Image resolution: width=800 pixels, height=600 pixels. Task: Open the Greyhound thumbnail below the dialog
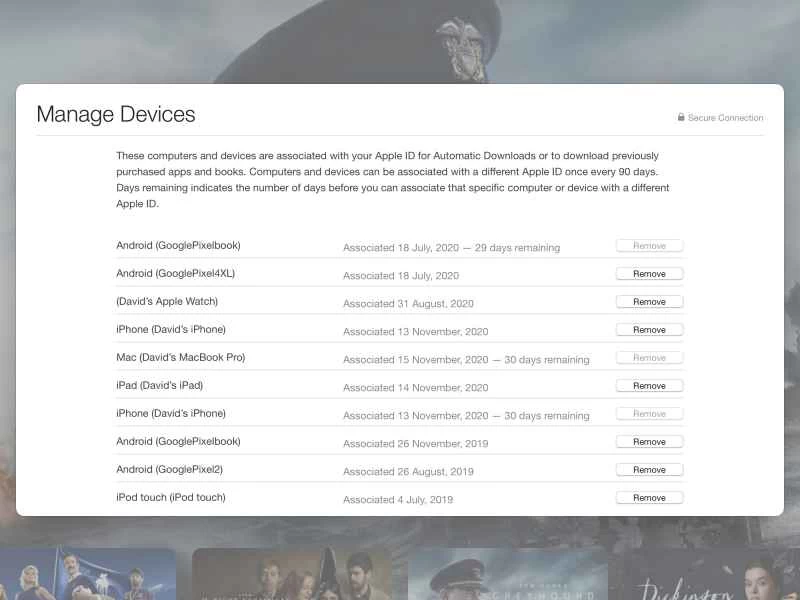click(507, 575)
